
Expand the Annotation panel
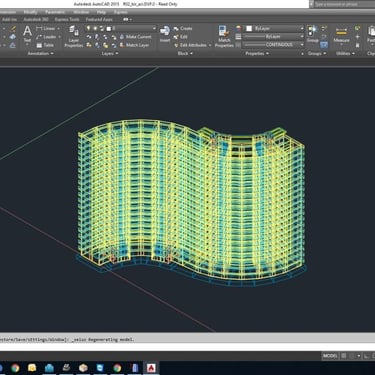[x=41, y=53]
